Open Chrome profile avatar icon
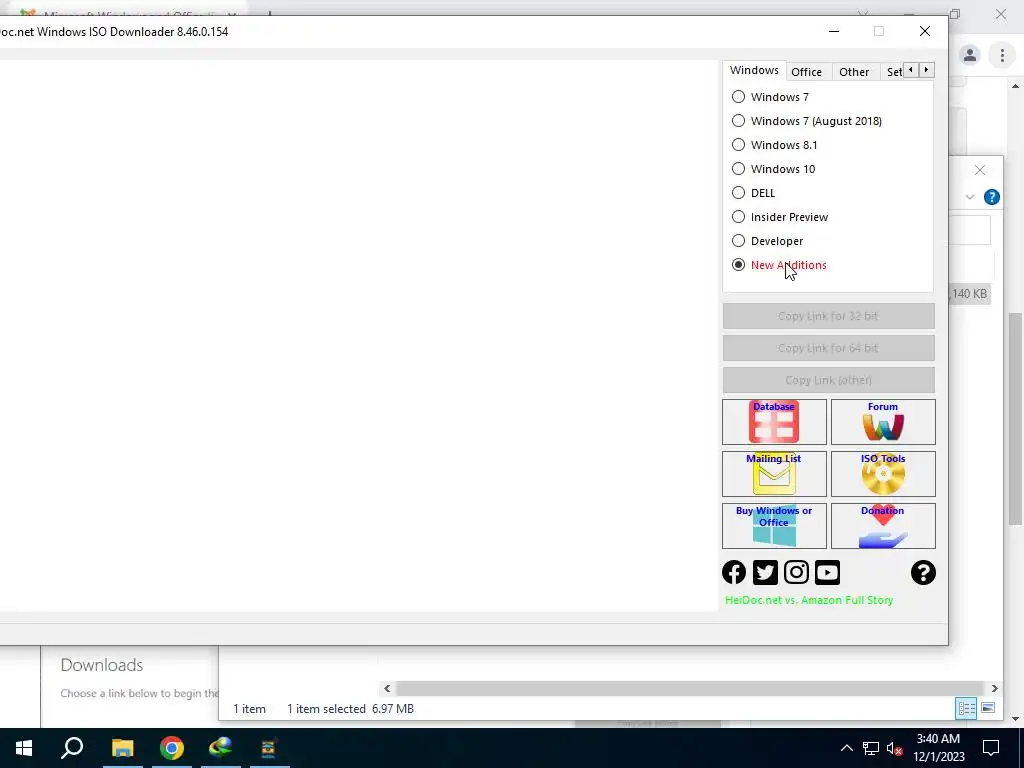 [970, 56]
